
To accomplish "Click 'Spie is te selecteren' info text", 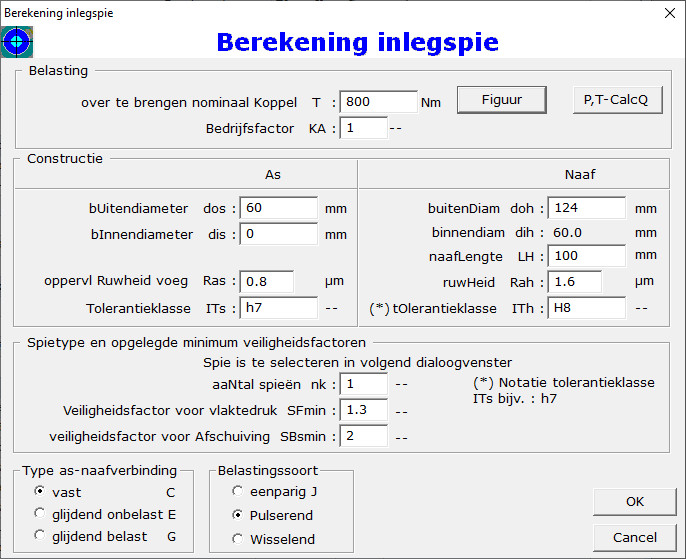I will click(357, 363).
